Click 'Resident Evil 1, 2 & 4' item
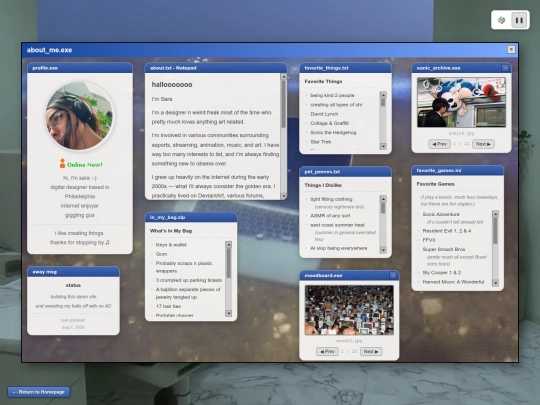The image size is (540, 405). [x=447, y=231]
